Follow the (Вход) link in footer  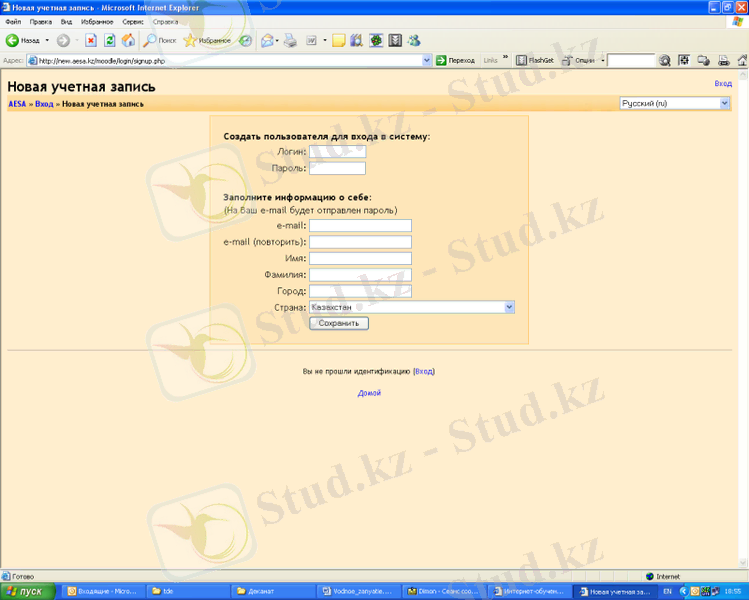[x=424, y=371]
